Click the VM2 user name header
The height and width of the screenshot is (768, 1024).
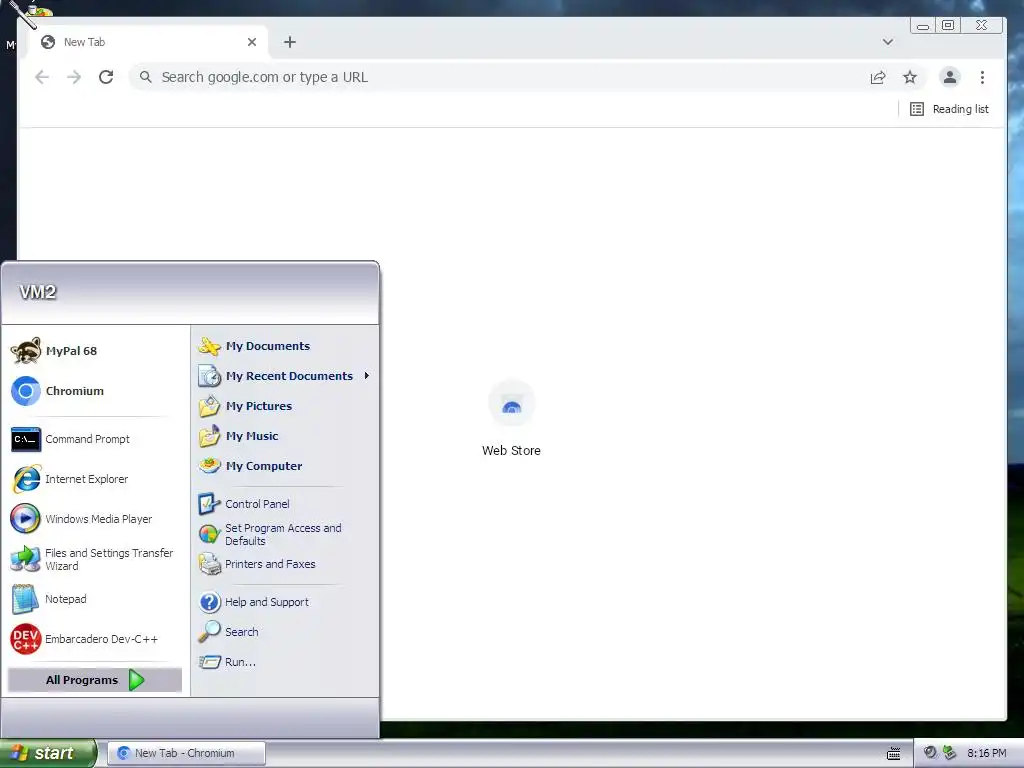[37, 292]
